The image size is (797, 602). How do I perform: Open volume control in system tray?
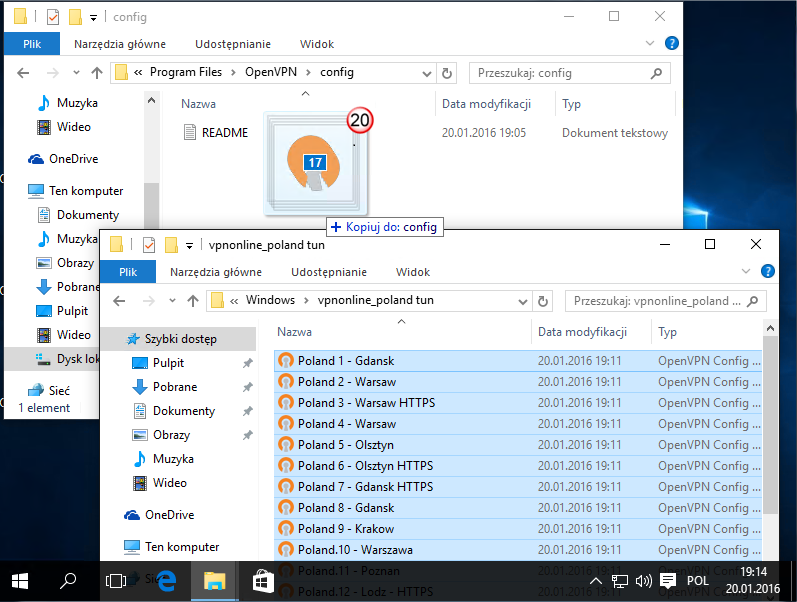(643, 581)
